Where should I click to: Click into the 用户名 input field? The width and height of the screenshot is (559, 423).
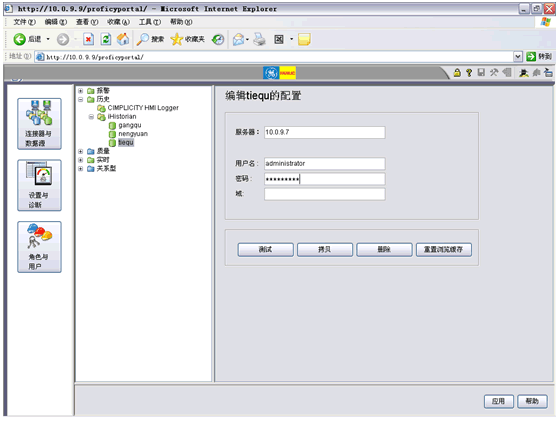(324, 164)
